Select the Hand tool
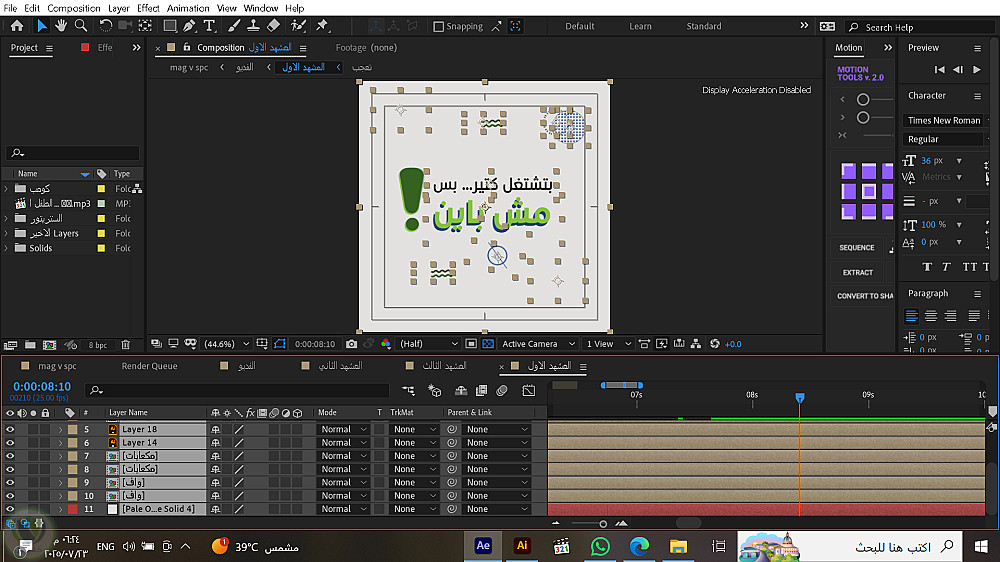 point(62,26)
